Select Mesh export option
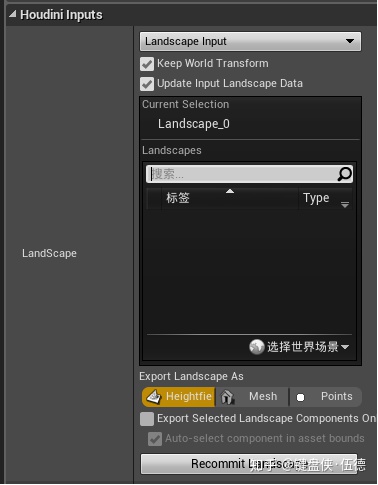The height and width of the screenshot is (485, 378). (252, 397)
